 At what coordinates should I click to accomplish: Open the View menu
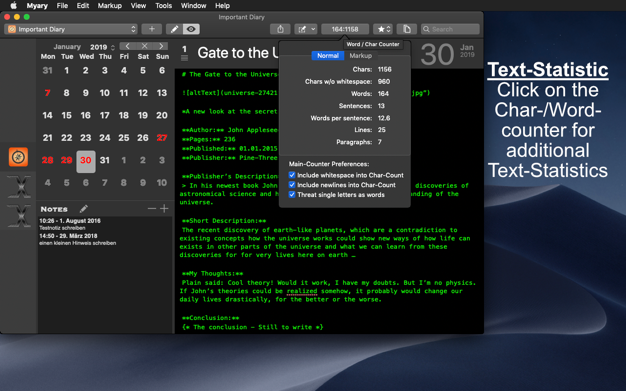click(138, 6)
